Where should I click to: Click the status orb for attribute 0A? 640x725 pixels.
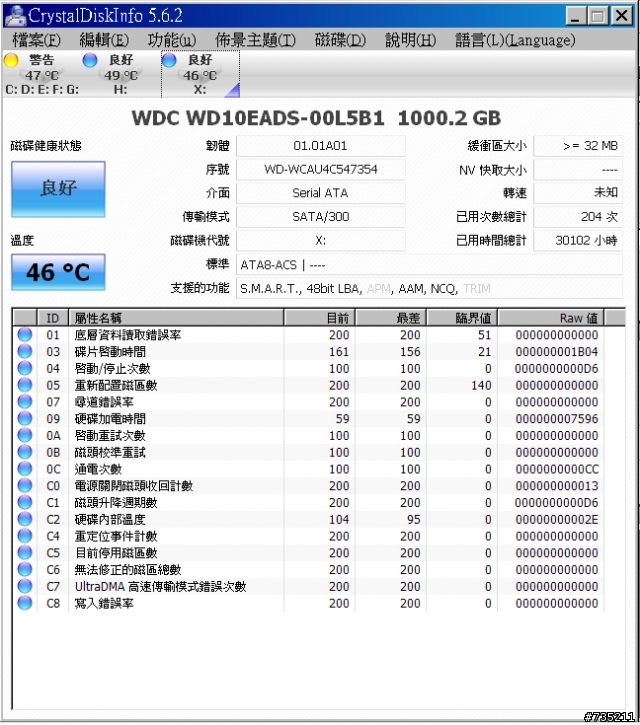(x=25, y=435)
